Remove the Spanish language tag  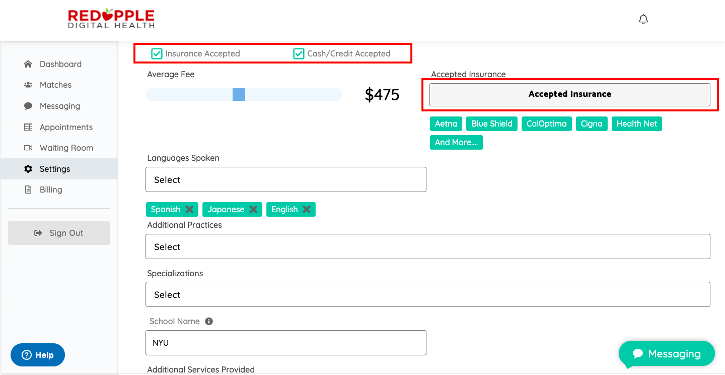(189, 209)
